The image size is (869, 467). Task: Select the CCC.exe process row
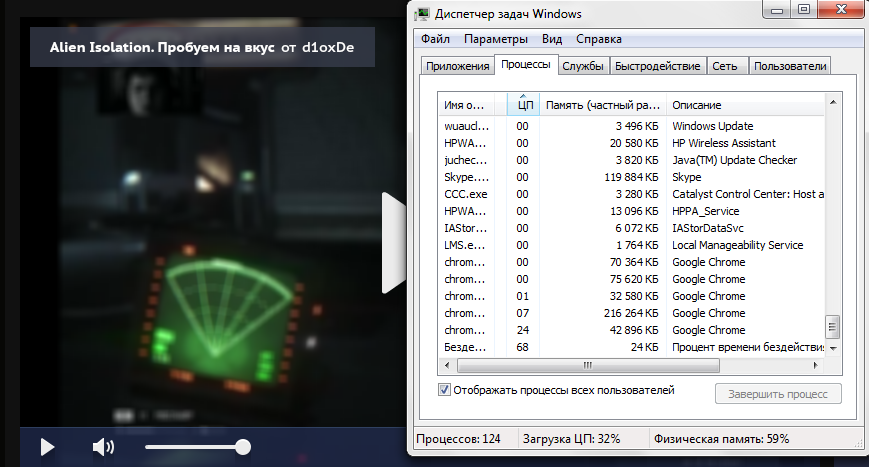(x=631, y=194)
